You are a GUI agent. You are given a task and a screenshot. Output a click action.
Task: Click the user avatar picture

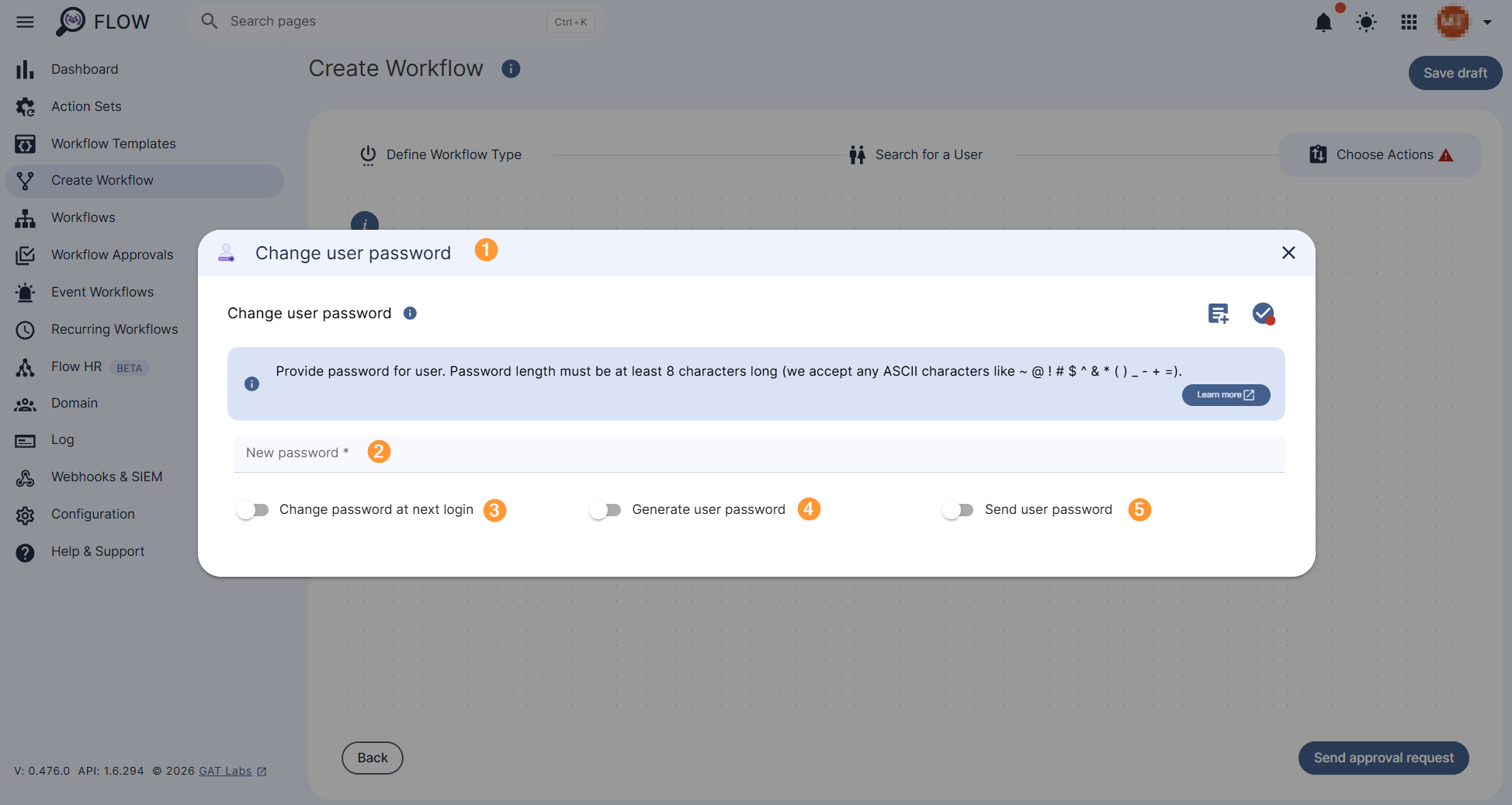click(1452, 22)
